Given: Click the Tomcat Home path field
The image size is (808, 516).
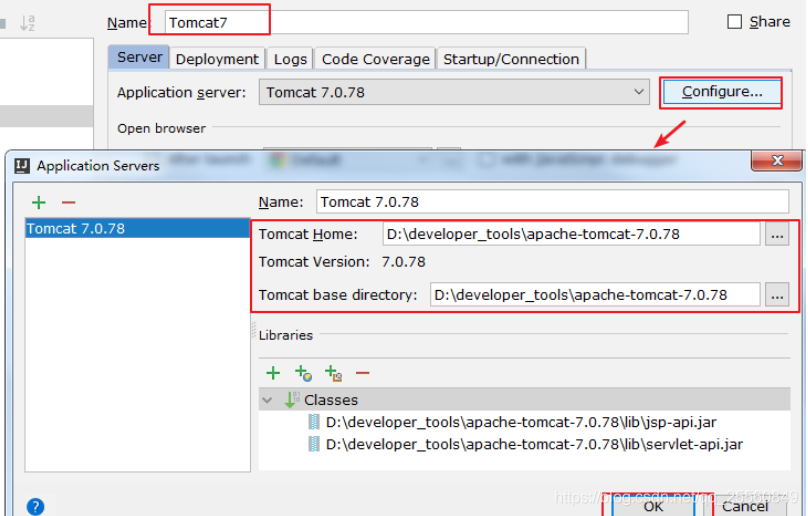Looking at the screenshot, I should coord(571,234).
